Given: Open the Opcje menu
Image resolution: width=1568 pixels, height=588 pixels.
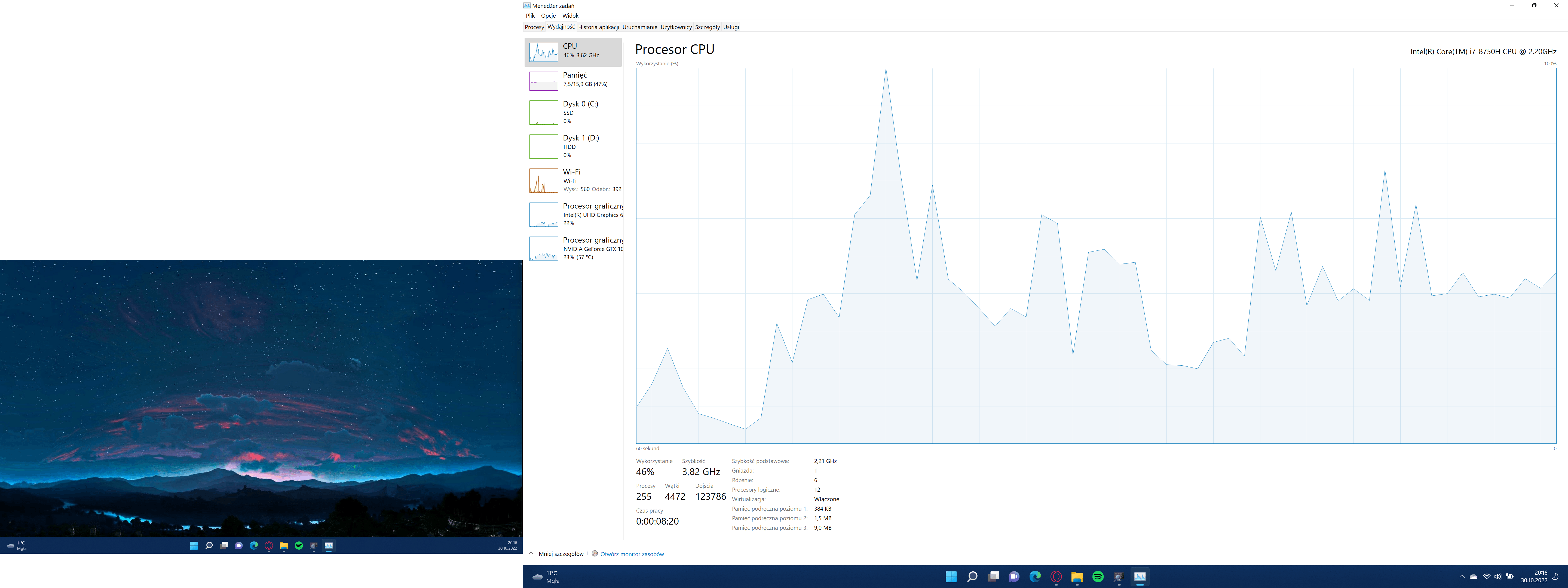Looking at the screenshot, I should 549,16.
